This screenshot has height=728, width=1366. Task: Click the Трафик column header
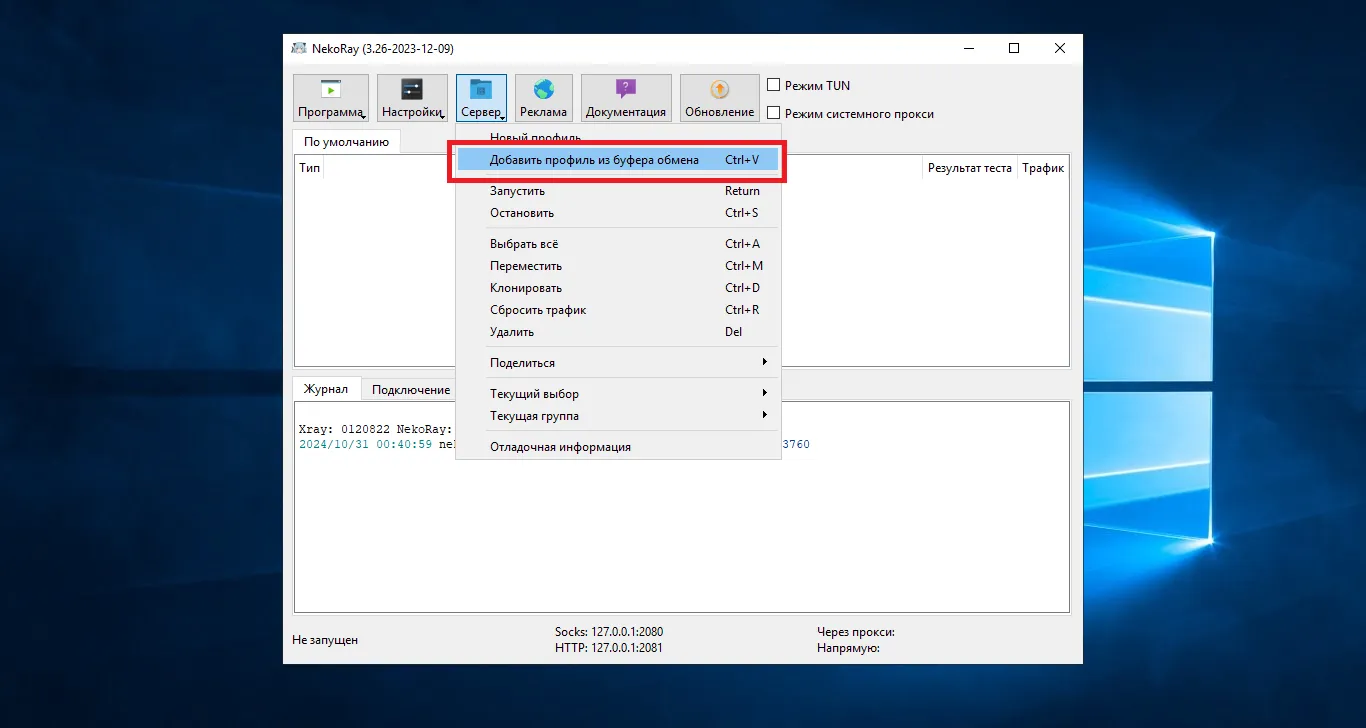pos(1042,168)
